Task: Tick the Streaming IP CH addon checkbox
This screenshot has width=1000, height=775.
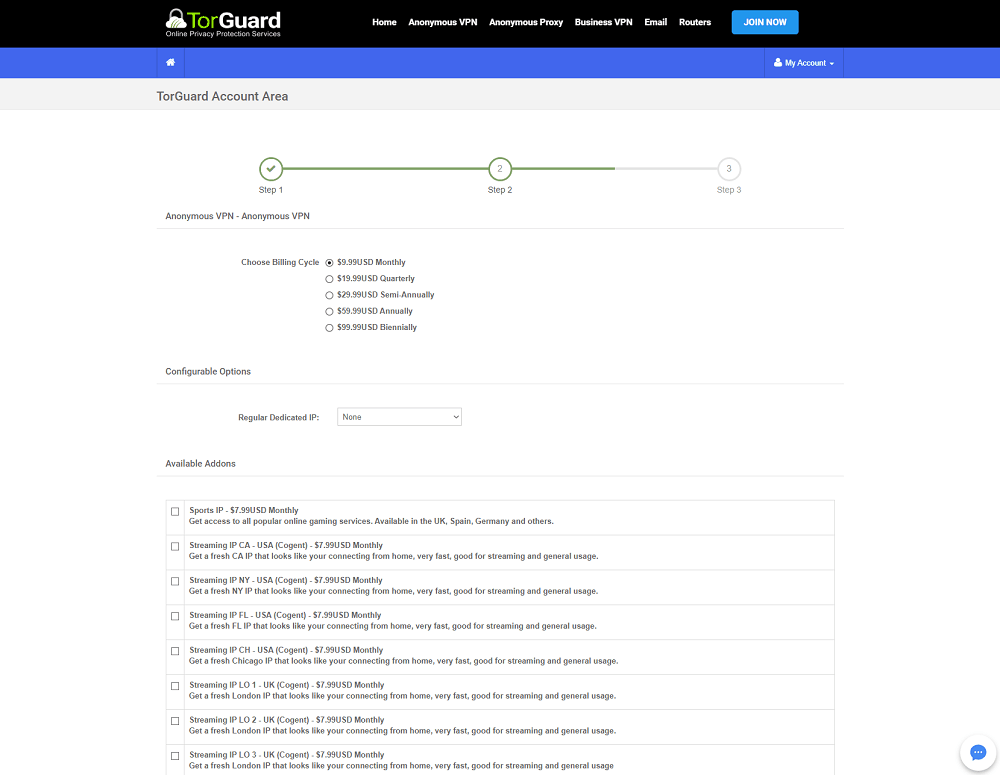Action: click(x=175, y=651)
